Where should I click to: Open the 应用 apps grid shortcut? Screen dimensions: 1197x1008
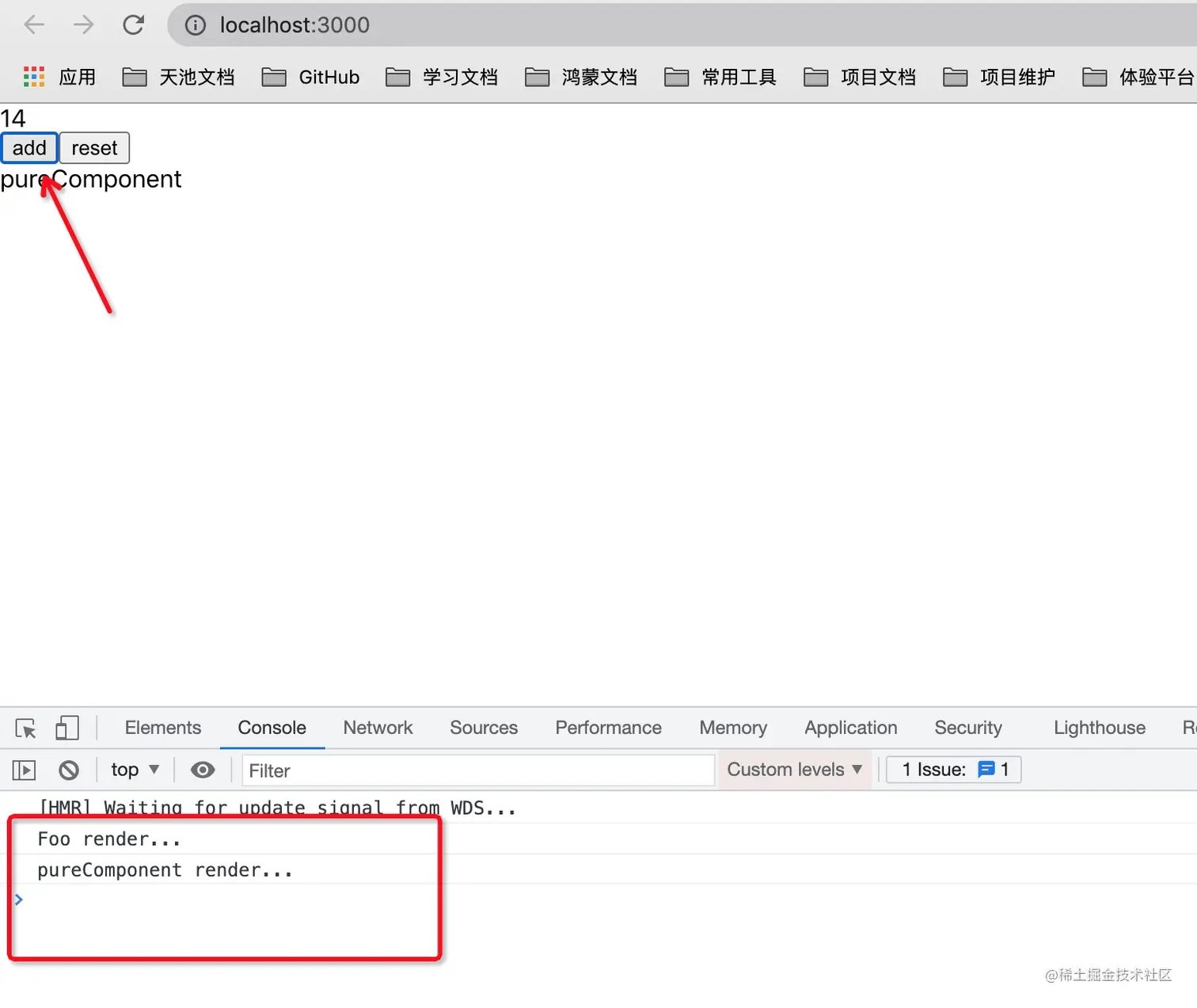pos(59,77)
